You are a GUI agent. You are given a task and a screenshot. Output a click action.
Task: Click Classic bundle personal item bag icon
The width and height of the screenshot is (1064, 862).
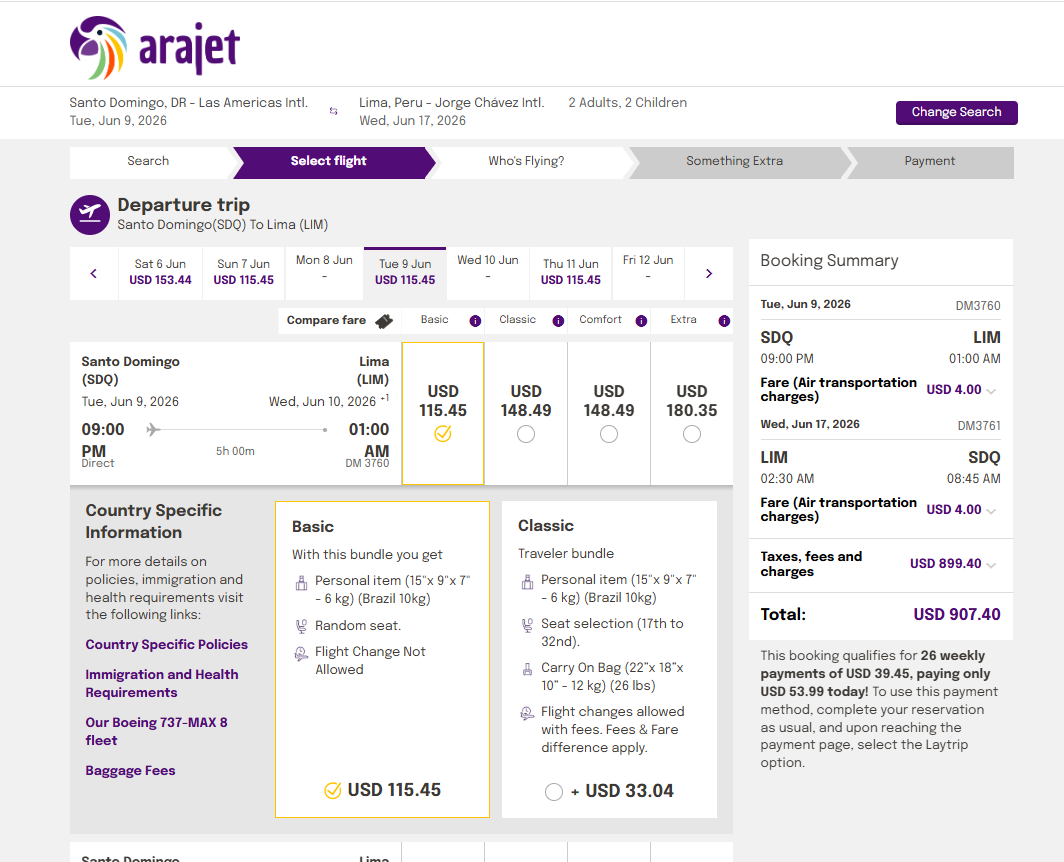[527, 582]
